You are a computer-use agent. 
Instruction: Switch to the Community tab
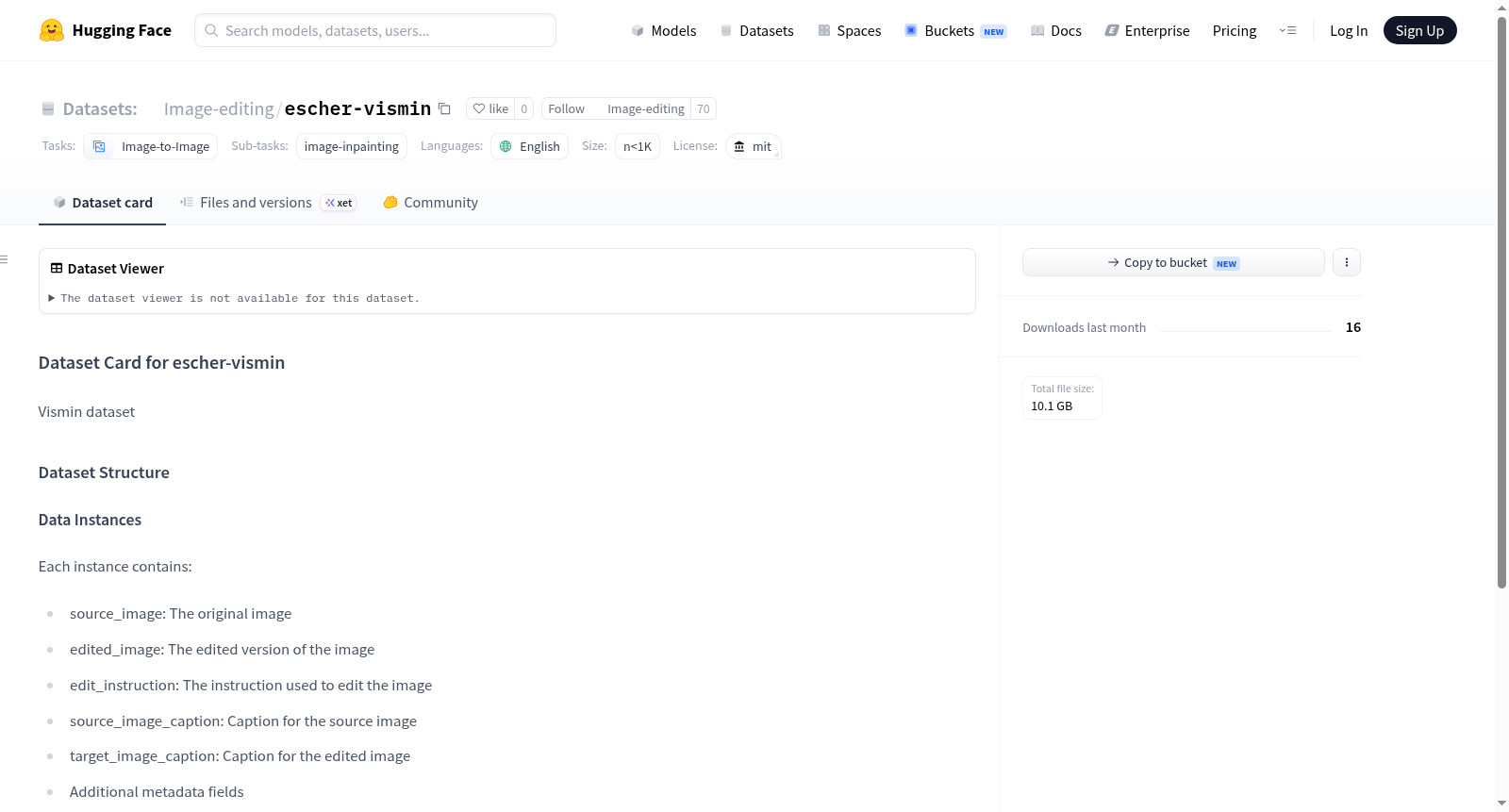click(430, 203)
